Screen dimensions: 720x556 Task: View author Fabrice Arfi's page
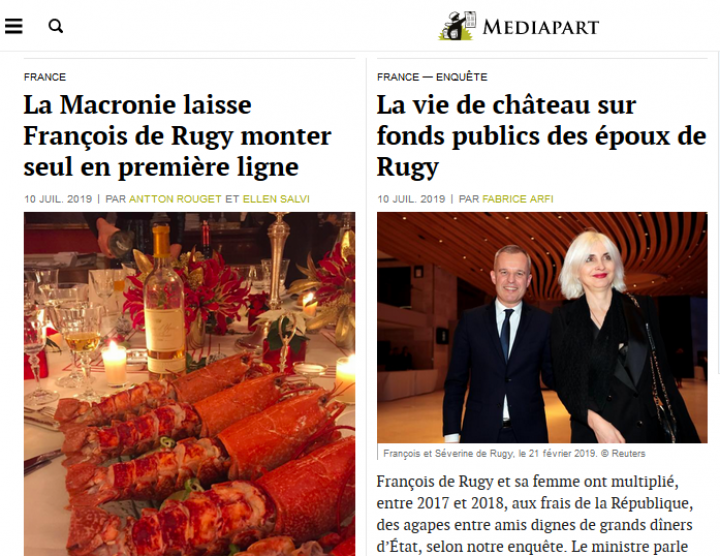tap(518, 199)
